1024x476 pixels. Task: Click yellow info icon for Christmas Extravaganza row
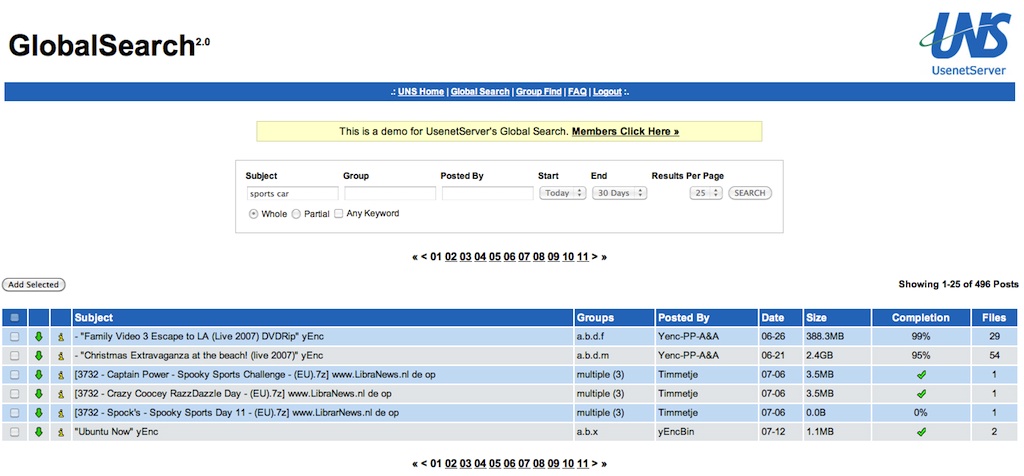61,356
